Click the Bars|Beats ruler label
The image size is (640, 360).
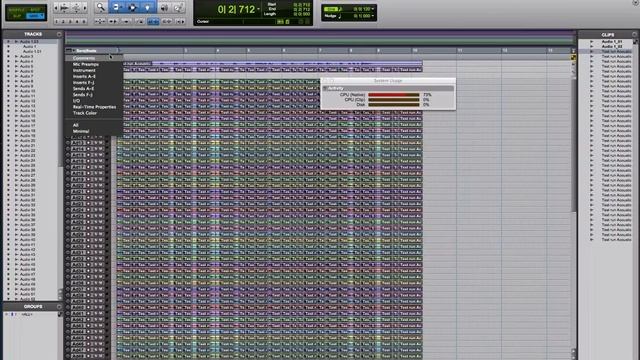[87, 51]
